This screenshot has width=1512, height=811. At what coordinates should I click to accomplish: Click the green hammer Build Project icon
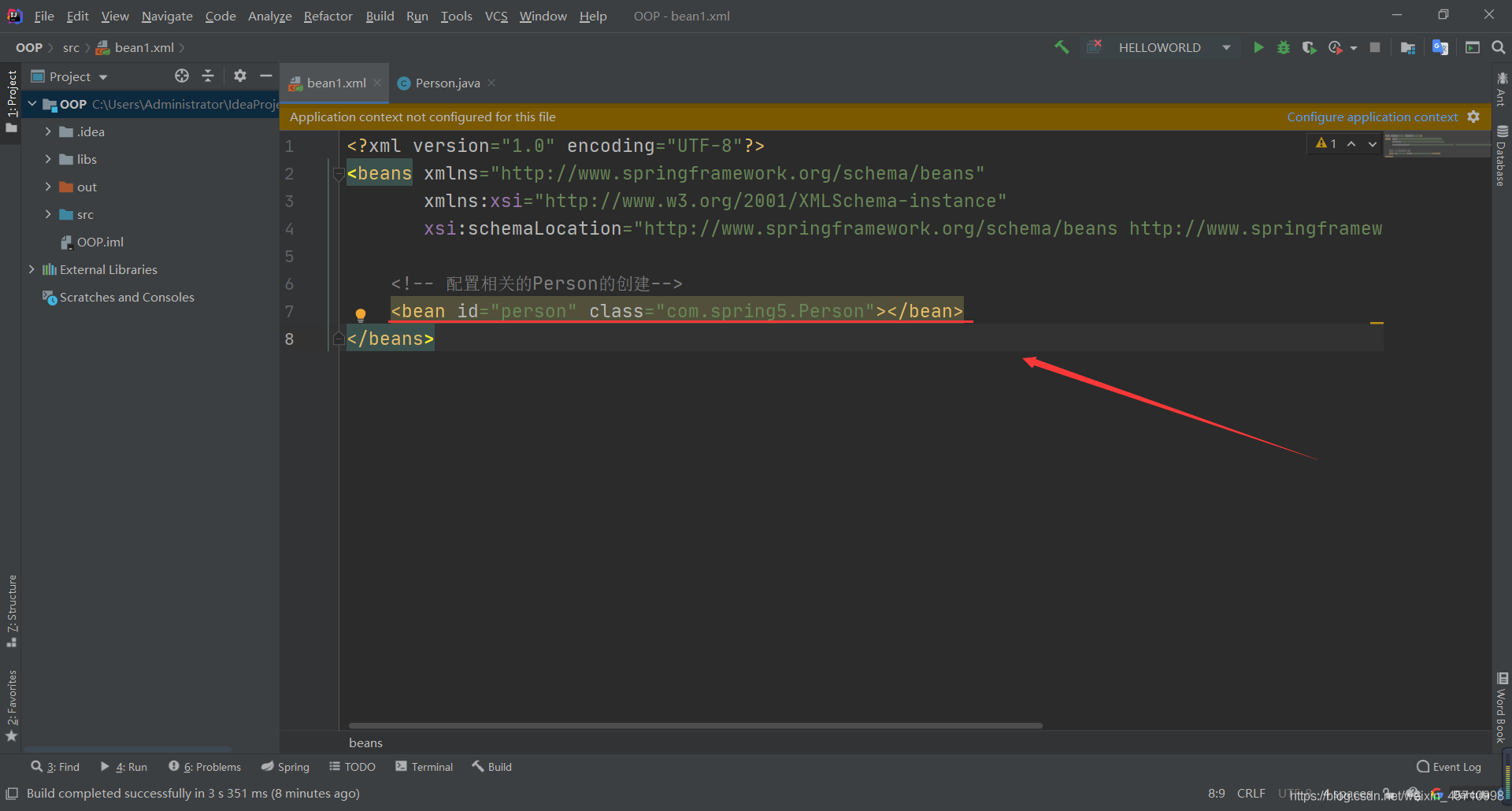(1062, 47)
